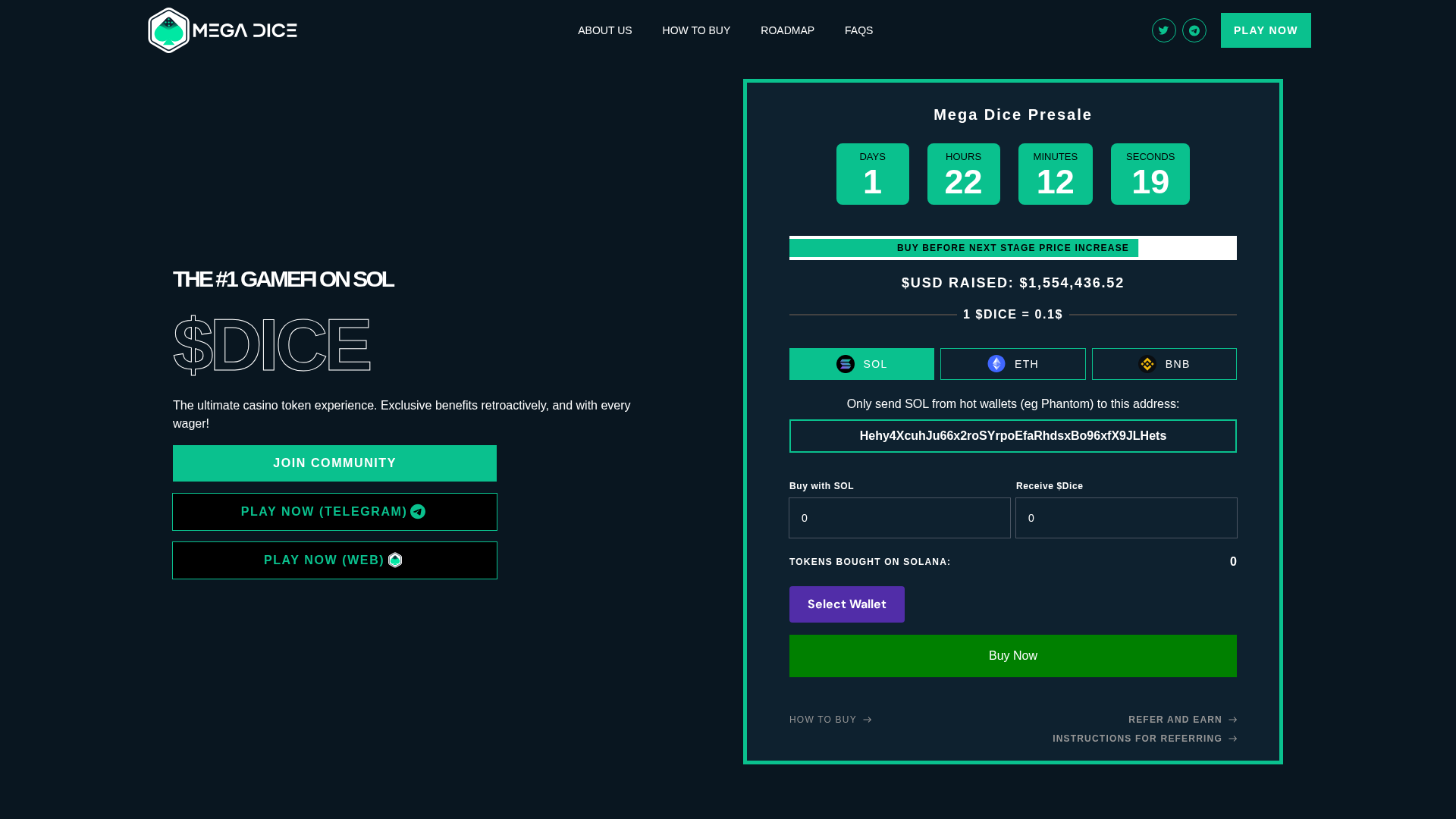This screenshot has height=819, width=1456.
Task: Click the presale stage progress bar
Action: pos(1013,248)
